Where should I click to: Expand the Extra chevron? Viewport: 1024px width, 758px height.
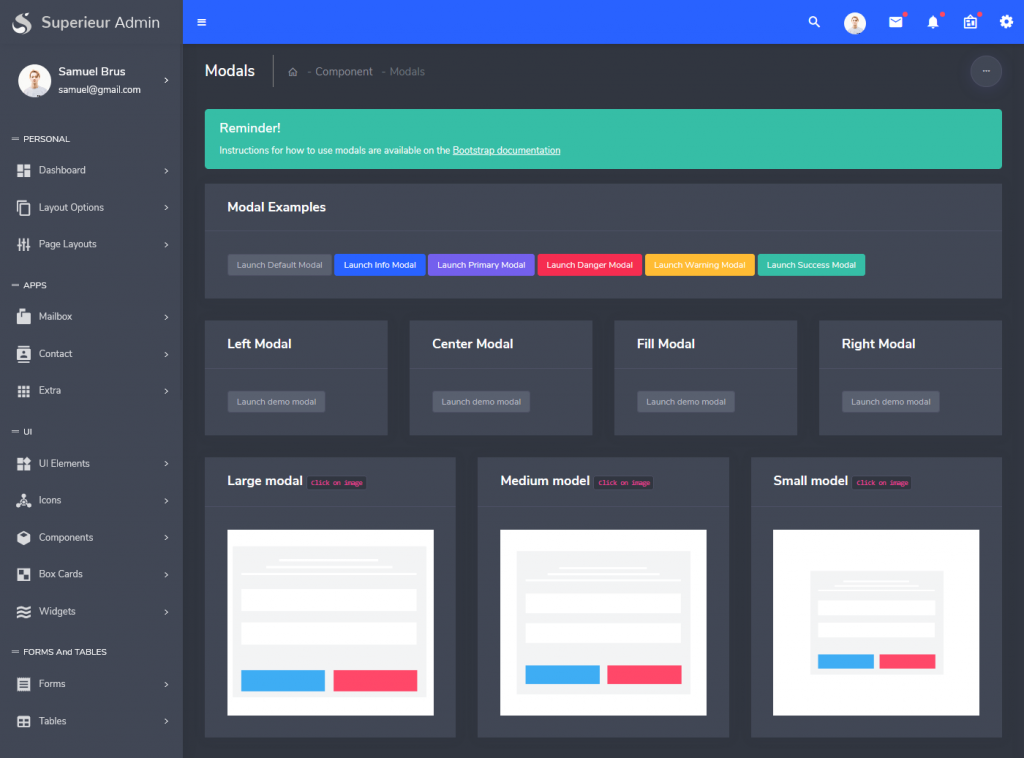pyautogui.click(x=167, y=391)
